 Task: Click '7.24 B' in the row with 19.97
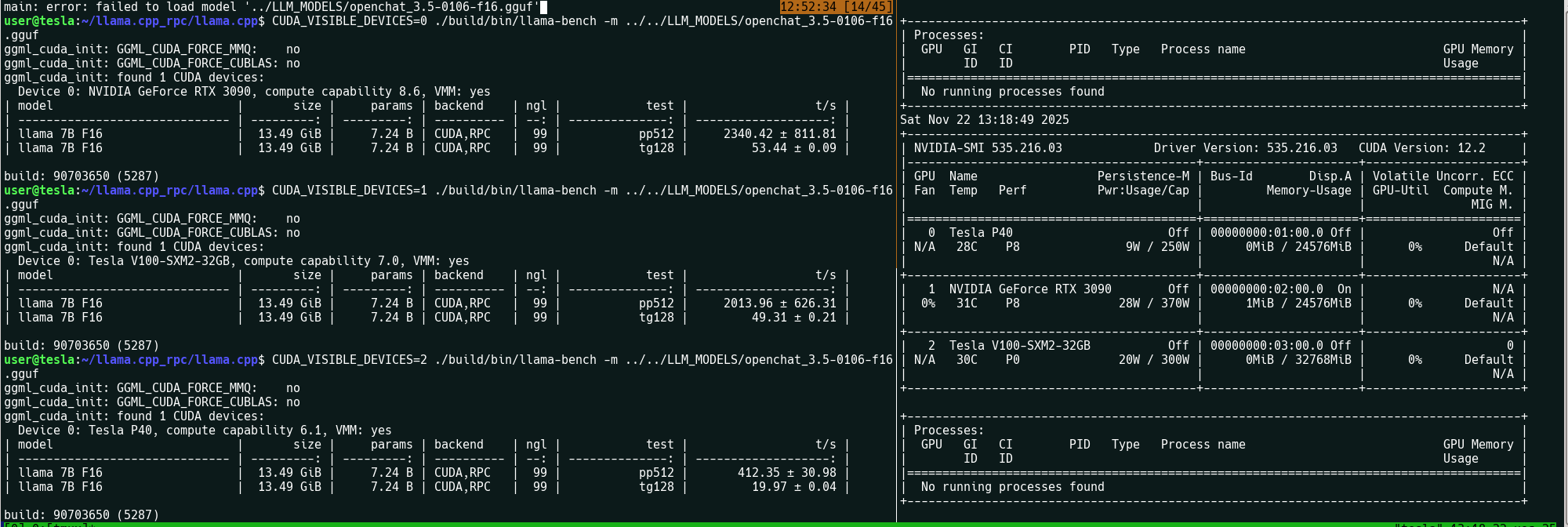[x=392, y=487]
